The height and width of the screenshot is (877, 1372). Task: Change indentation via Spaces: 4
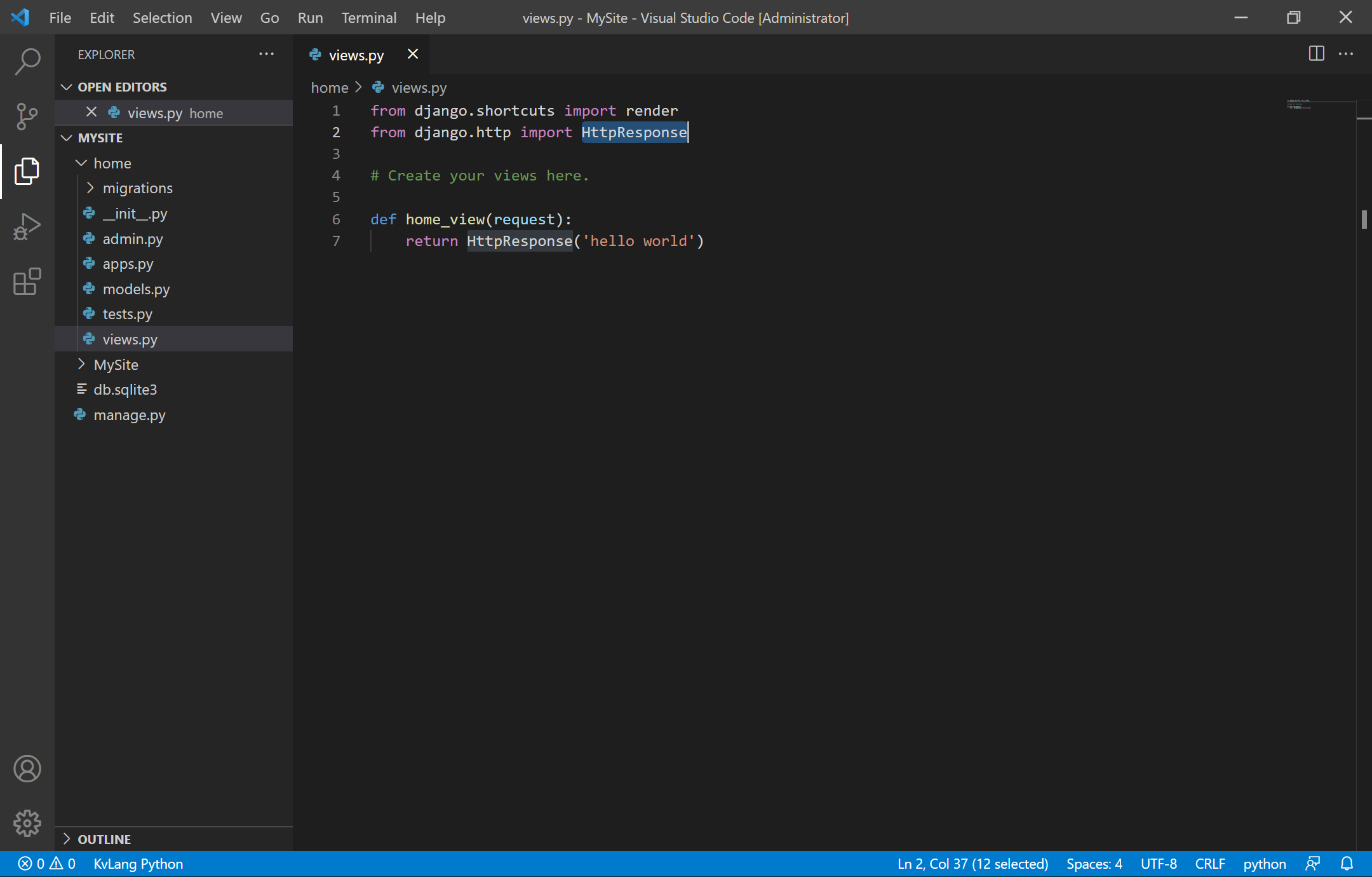point(1094,864)
